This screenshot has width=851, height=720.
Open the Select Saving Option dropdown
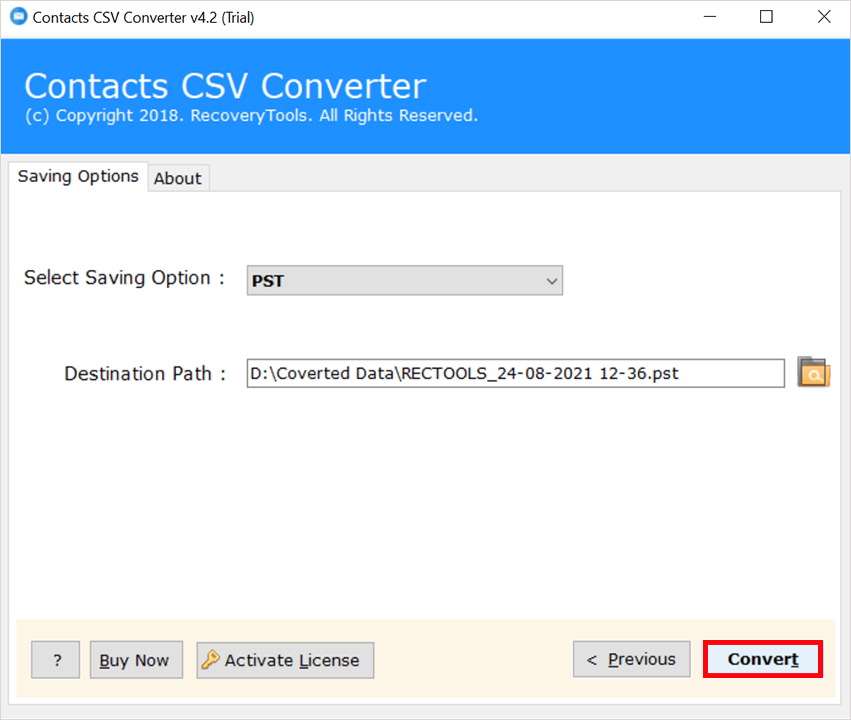pos(404,281)
